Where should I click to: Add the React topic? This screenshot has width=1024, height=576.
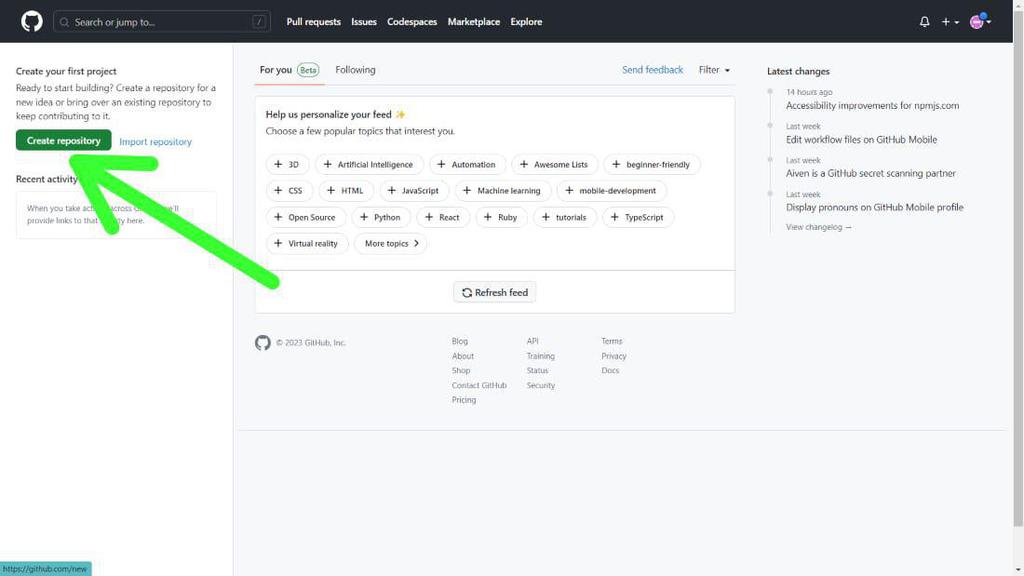coord(443,217)
